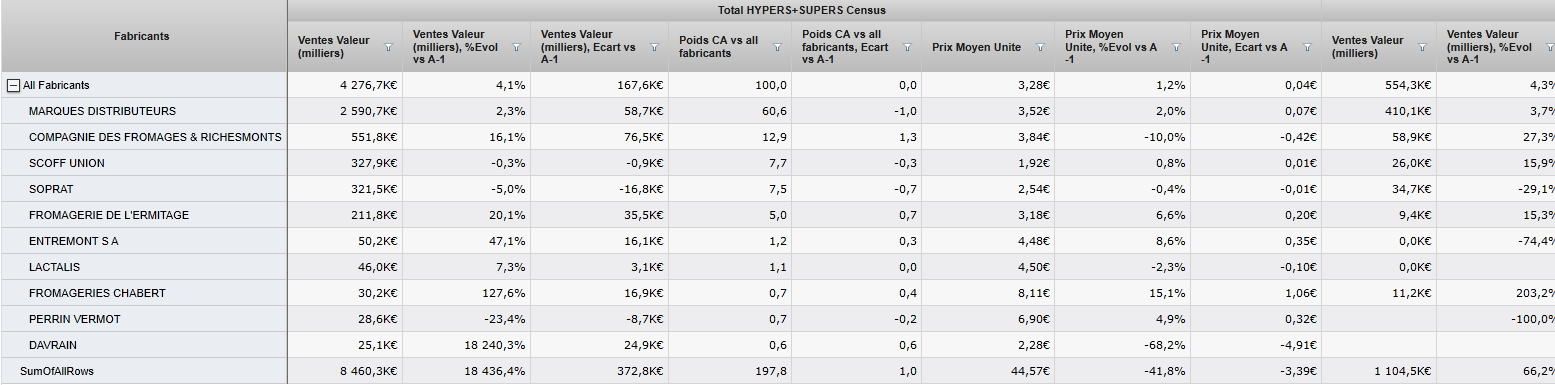Open filter on Prix Moyen Unite Ecart column
This screenshot has height=385, width=1555.
[x=1307, y=47]
